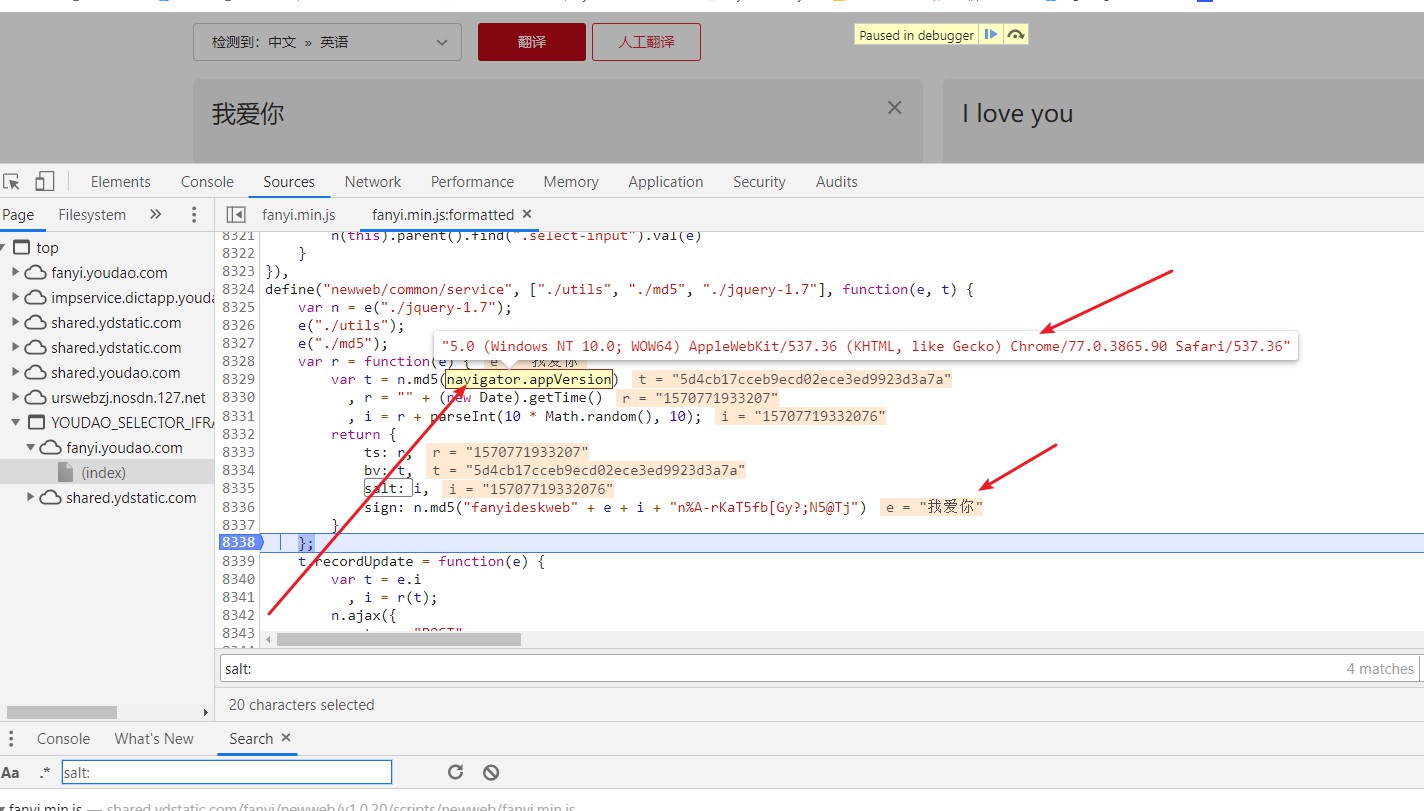1424x811 pixels.
Task: Expand last shared.ydstatic.com node
Action: (x=30, y=498)
